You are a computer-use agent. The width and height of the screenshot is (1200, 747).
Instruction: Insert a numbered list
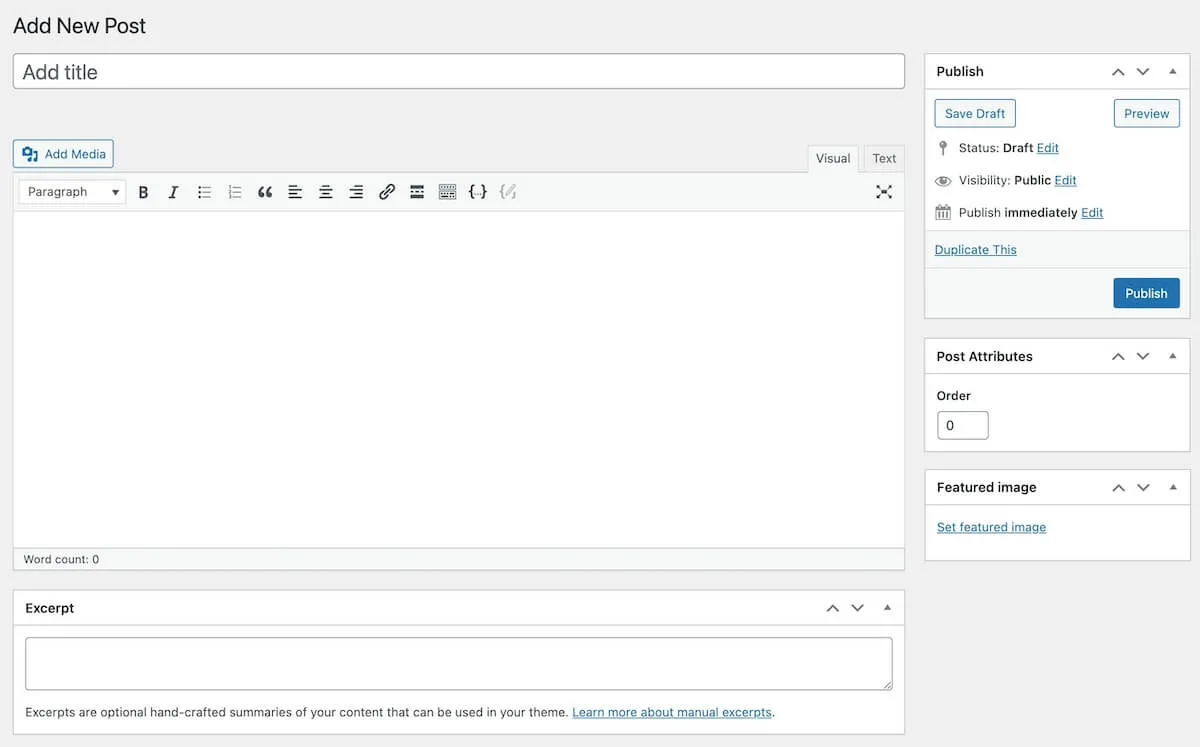pos(234,191)
